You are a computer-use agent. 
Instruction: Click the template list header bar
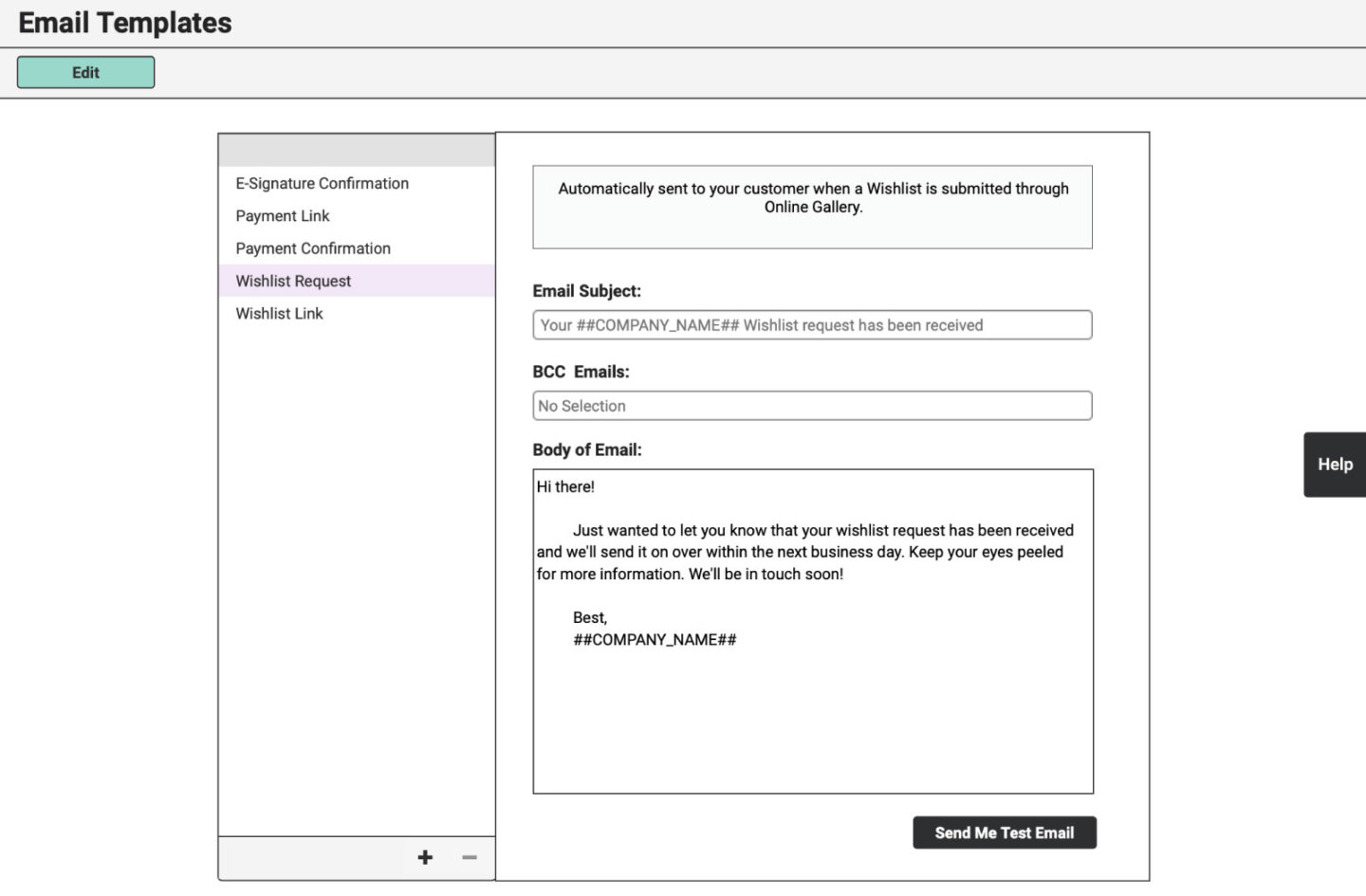tap(357, 149)
